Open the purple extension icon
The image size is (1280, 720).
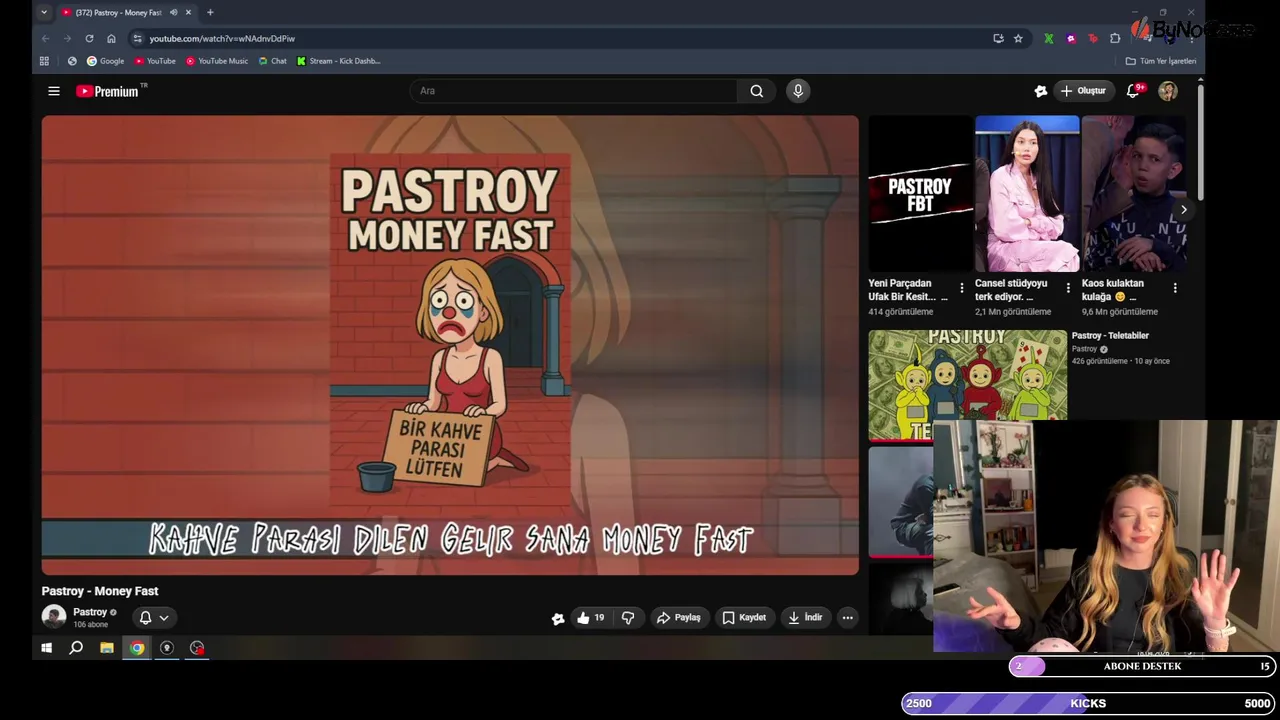1071,38
